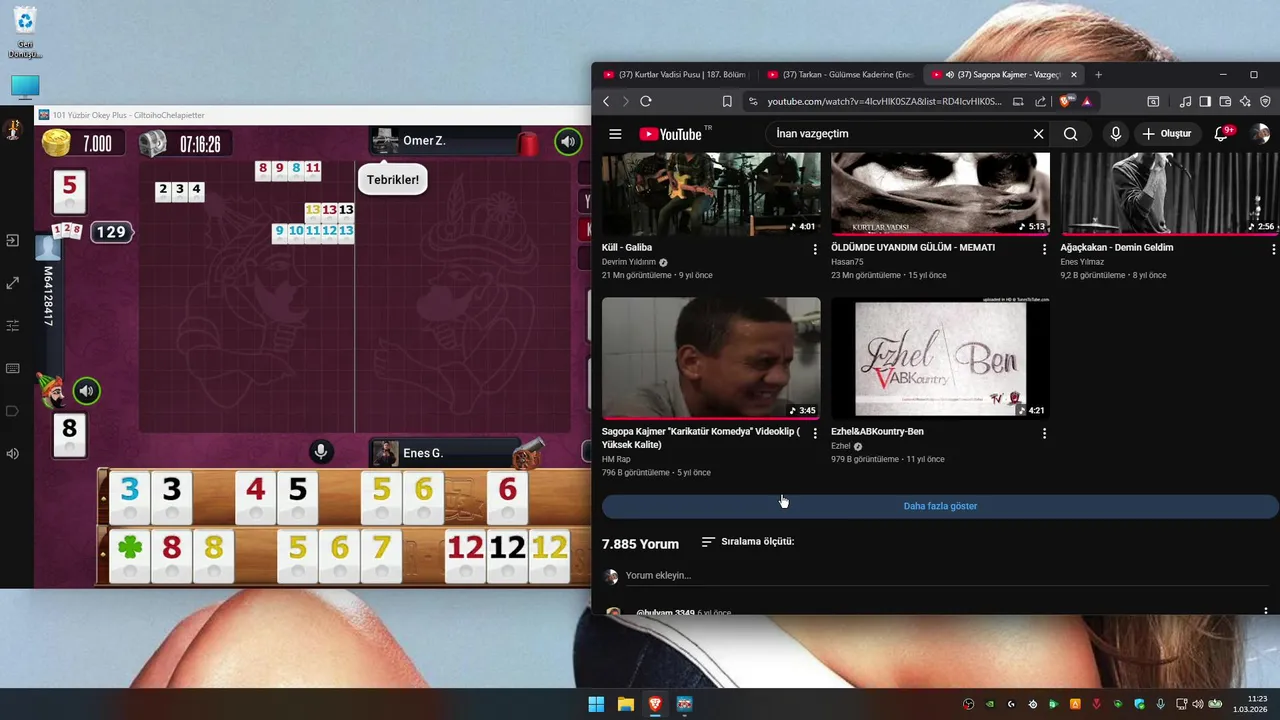Open the Ezhel channel link
1280x720 pixels.
[841, 446]
